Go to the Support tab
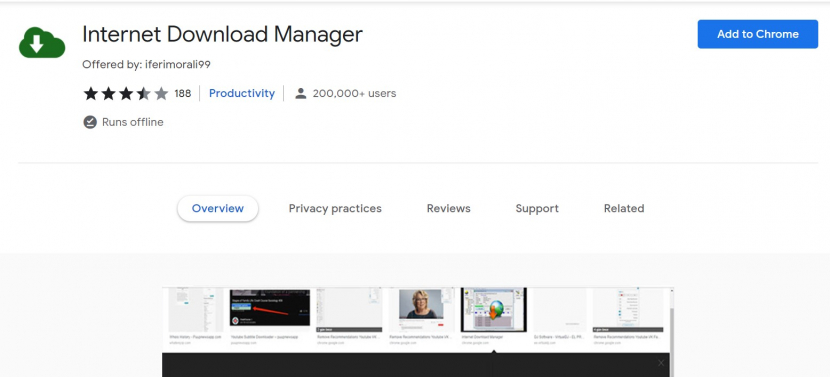The image size is (830, 377). tap(537, 209)
